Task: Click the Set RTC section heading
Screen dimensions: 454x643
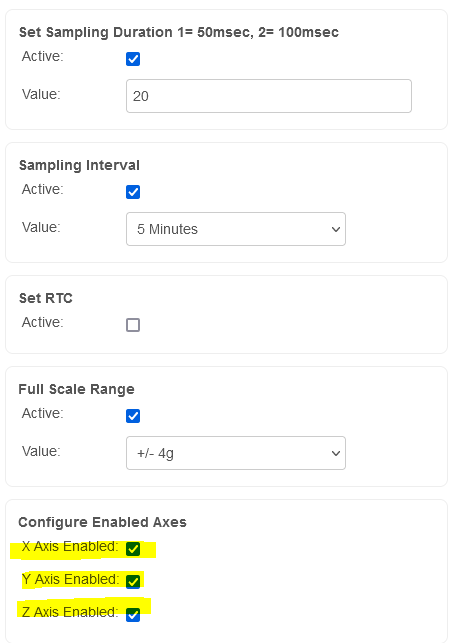Action: 46,298
